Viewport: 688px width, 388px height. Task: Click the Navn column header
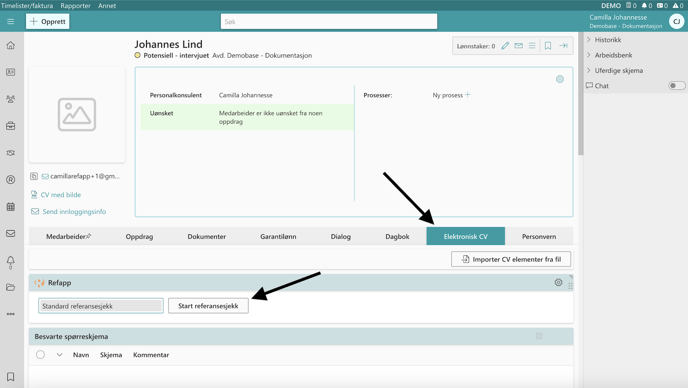[x=81, y=355]
